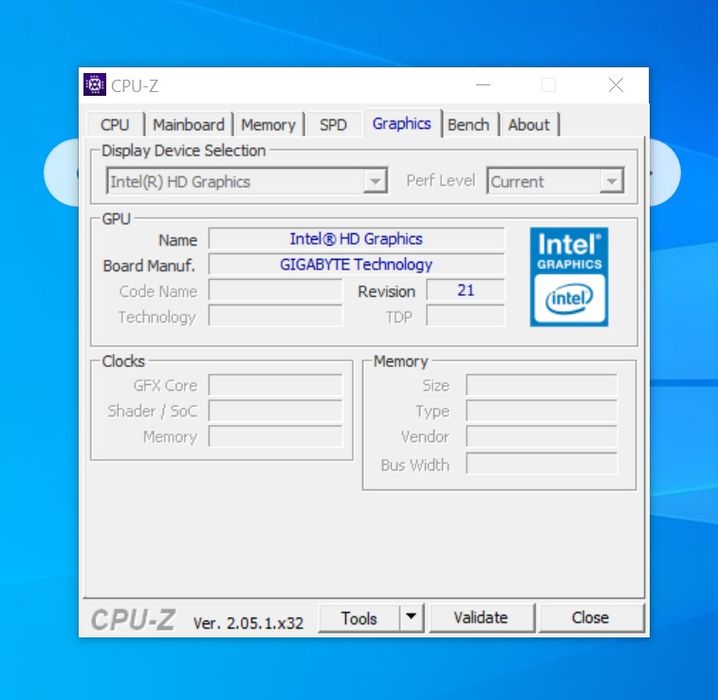Click the CPU-Z logo text at bottom left

[133, 620]
